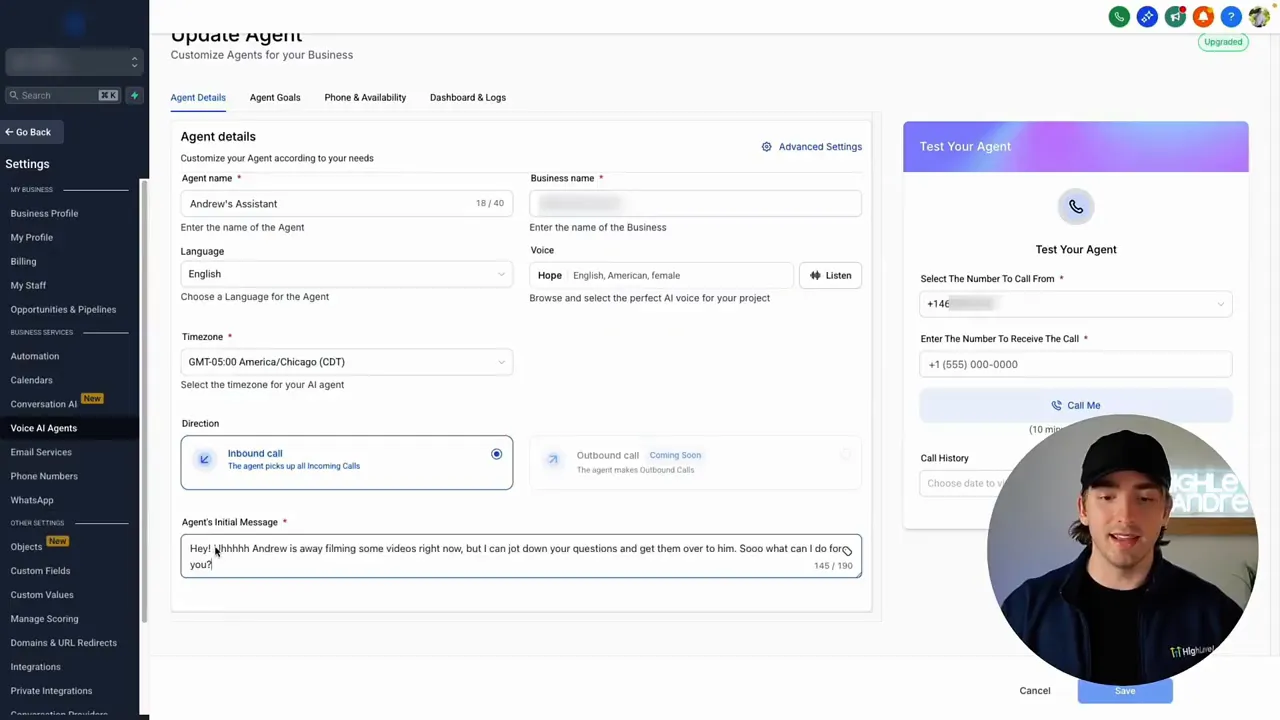1280x720 pixels.
Task: Open the green phone dialer icon
Action: pyautogui.click(x=1119, y=17)
